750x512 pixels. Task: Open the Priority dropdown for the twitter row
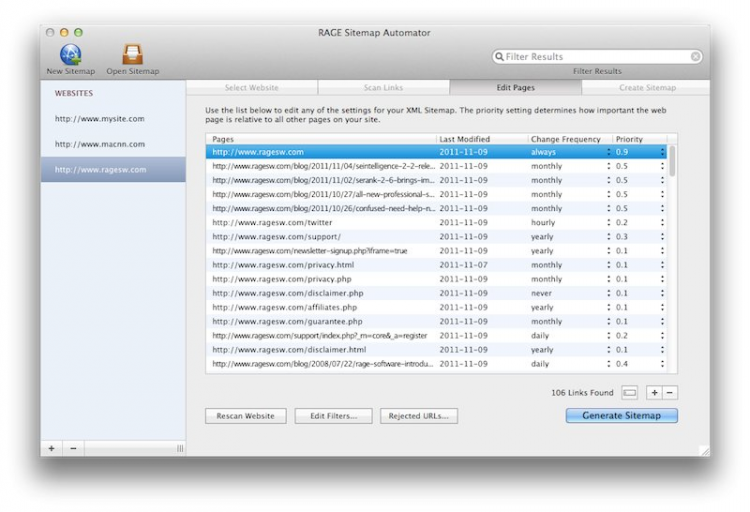[662, 223]
